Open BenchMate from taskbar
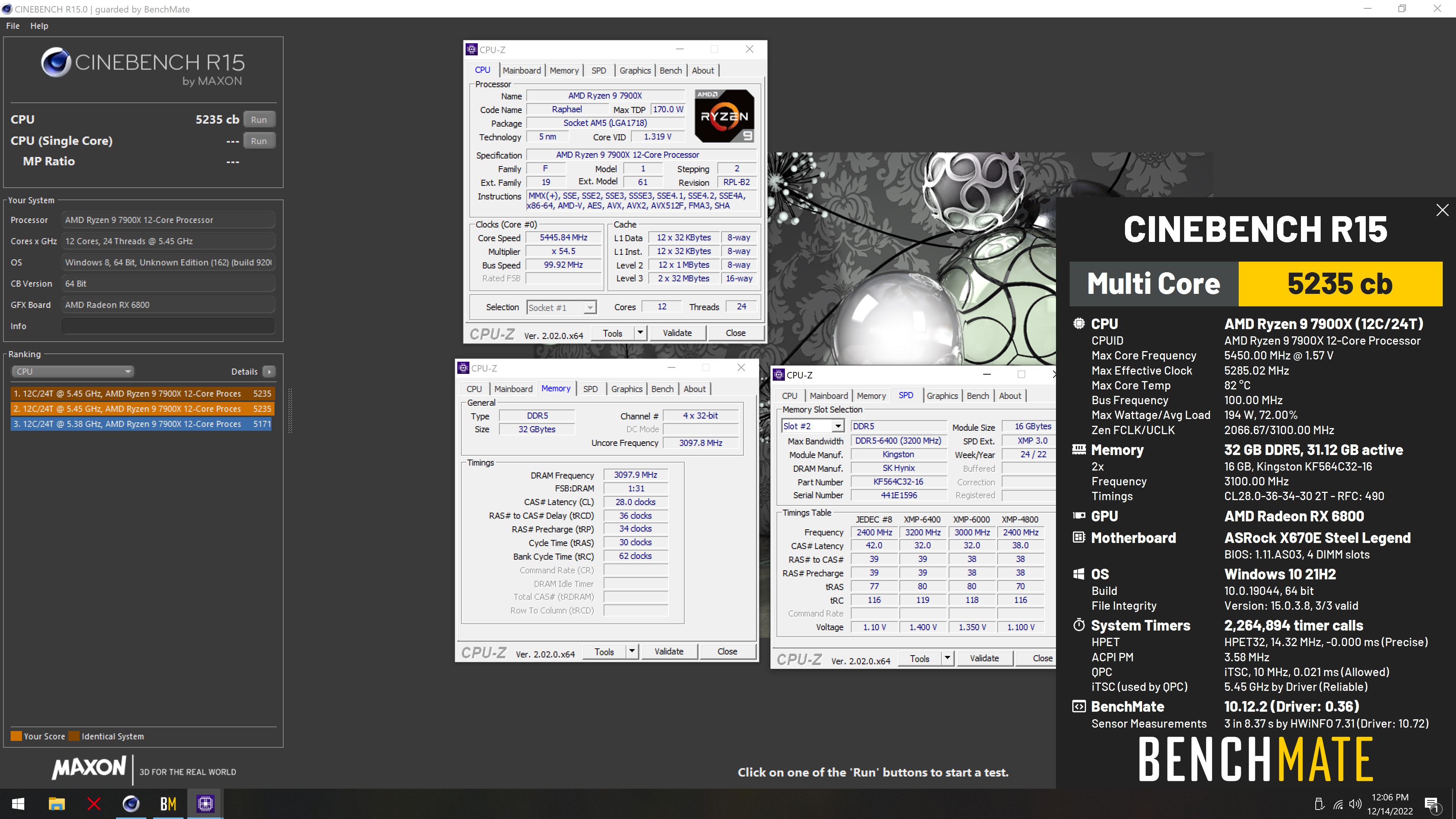The width and height of the screenshot is (1456, 819). [168, 803]
